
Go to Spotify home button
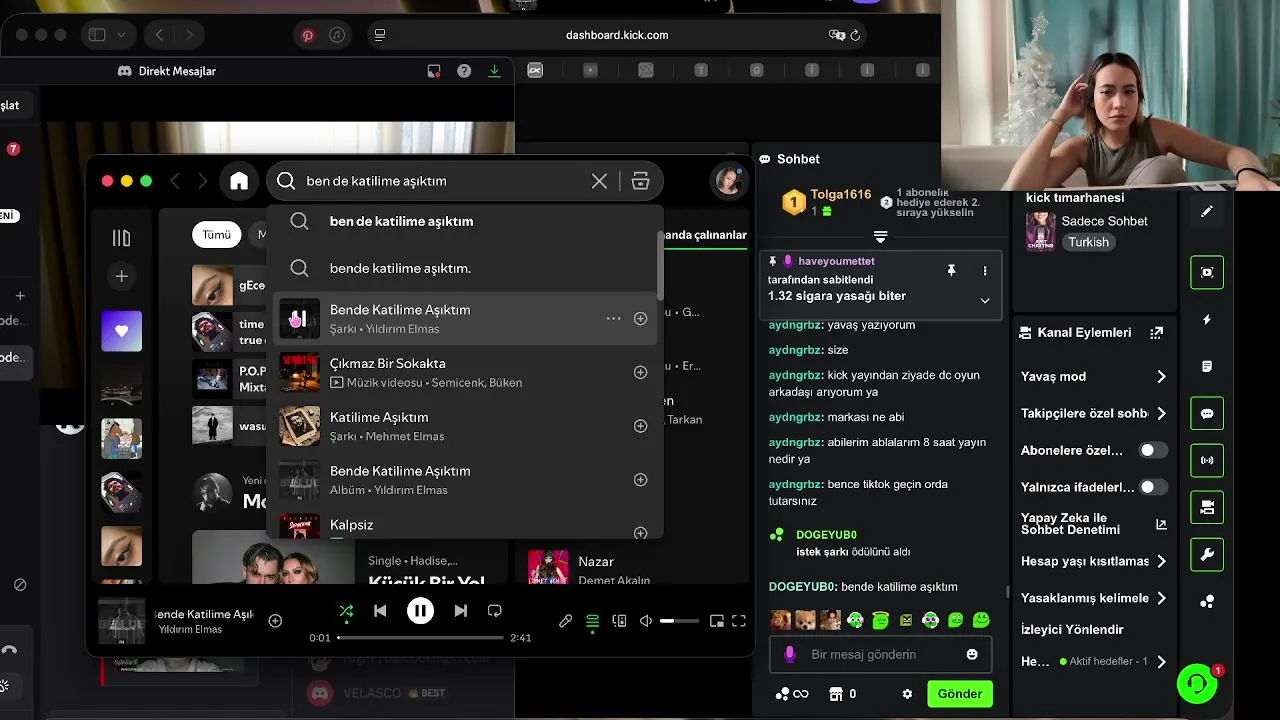point(239,181)
